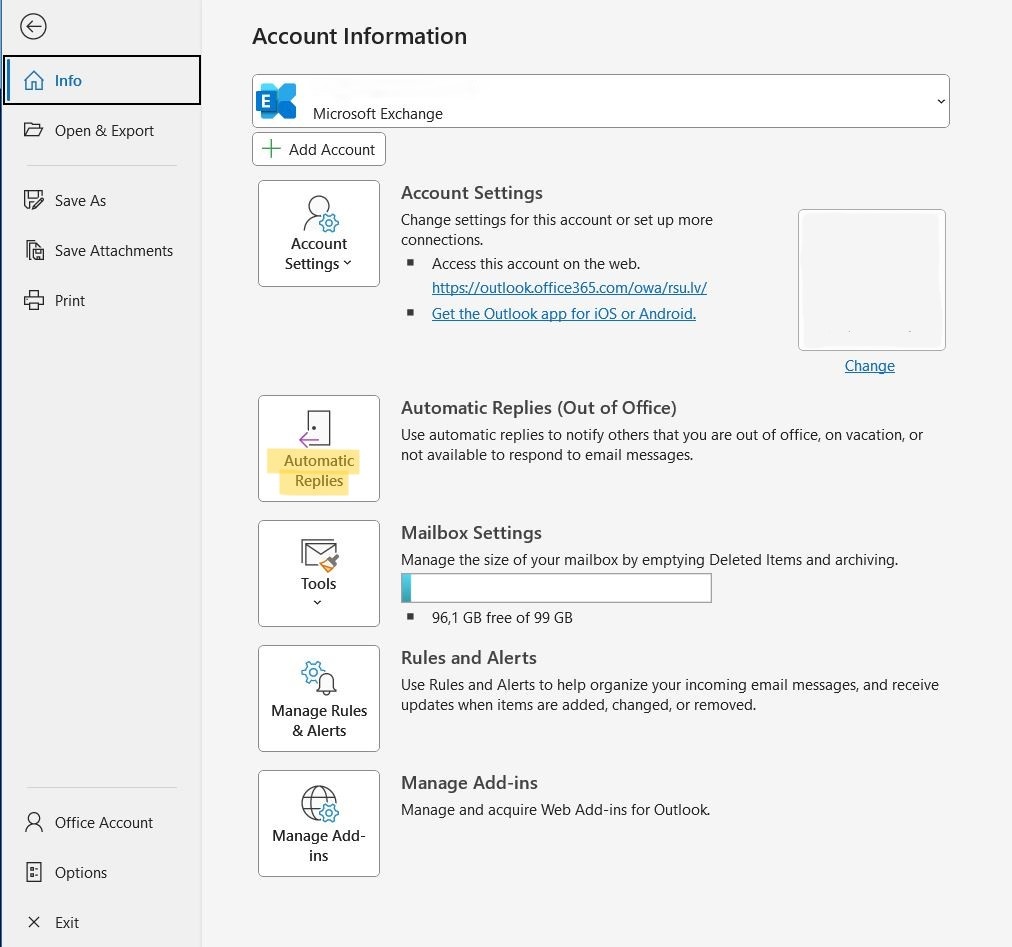This screenshot has height=947, width=1012.
Task: Click the Microsoft Exchange logo icon
Action: [x=276, y=101]
